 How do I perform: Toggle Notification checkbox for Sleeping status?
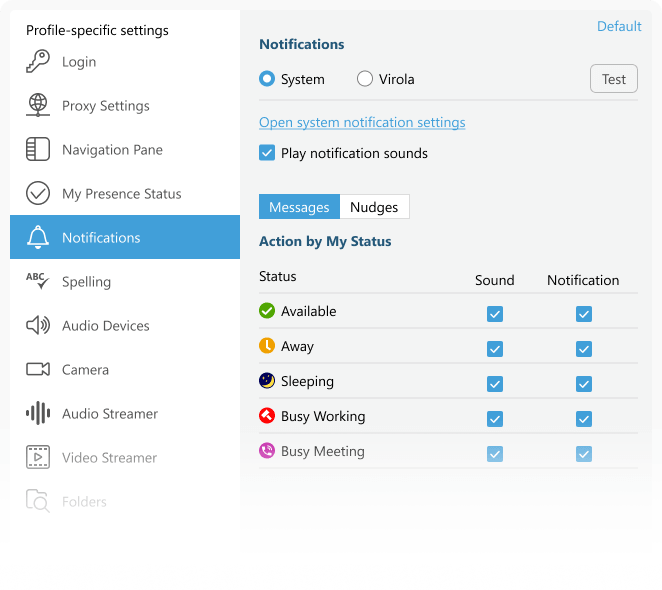584,384
